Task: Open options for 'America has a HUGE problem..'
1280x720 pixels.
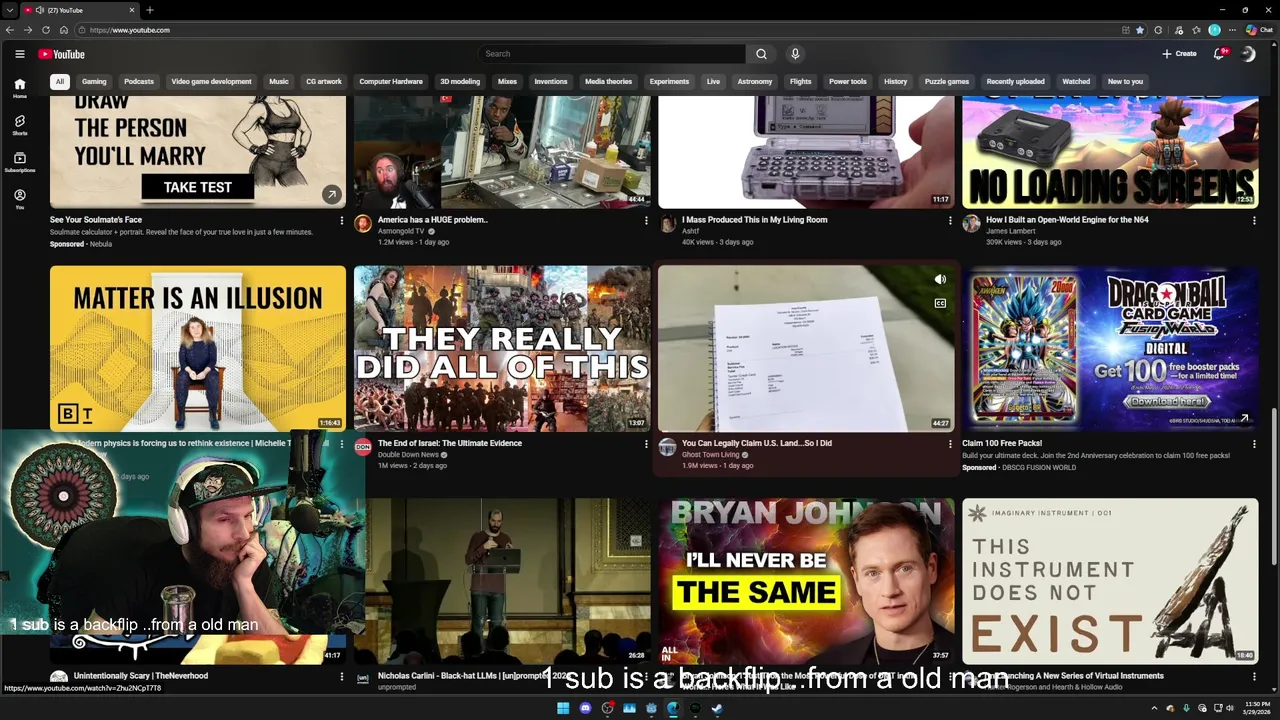Action: (x=646, y=220)
